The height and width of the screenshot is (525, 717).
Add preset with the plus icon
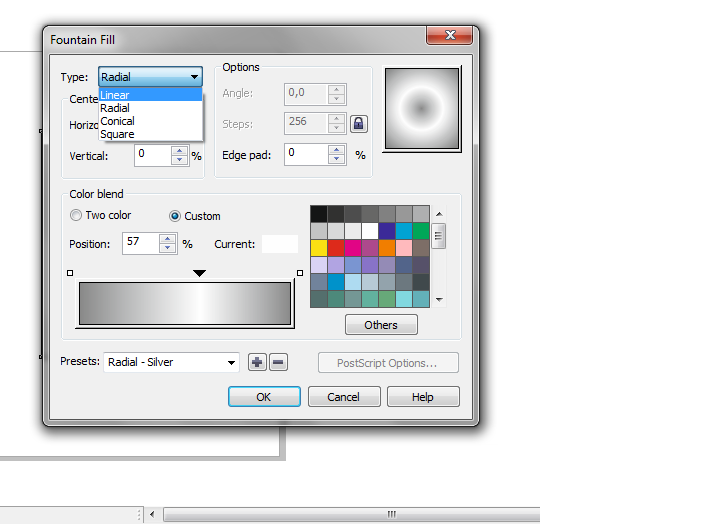click(258, 362)
